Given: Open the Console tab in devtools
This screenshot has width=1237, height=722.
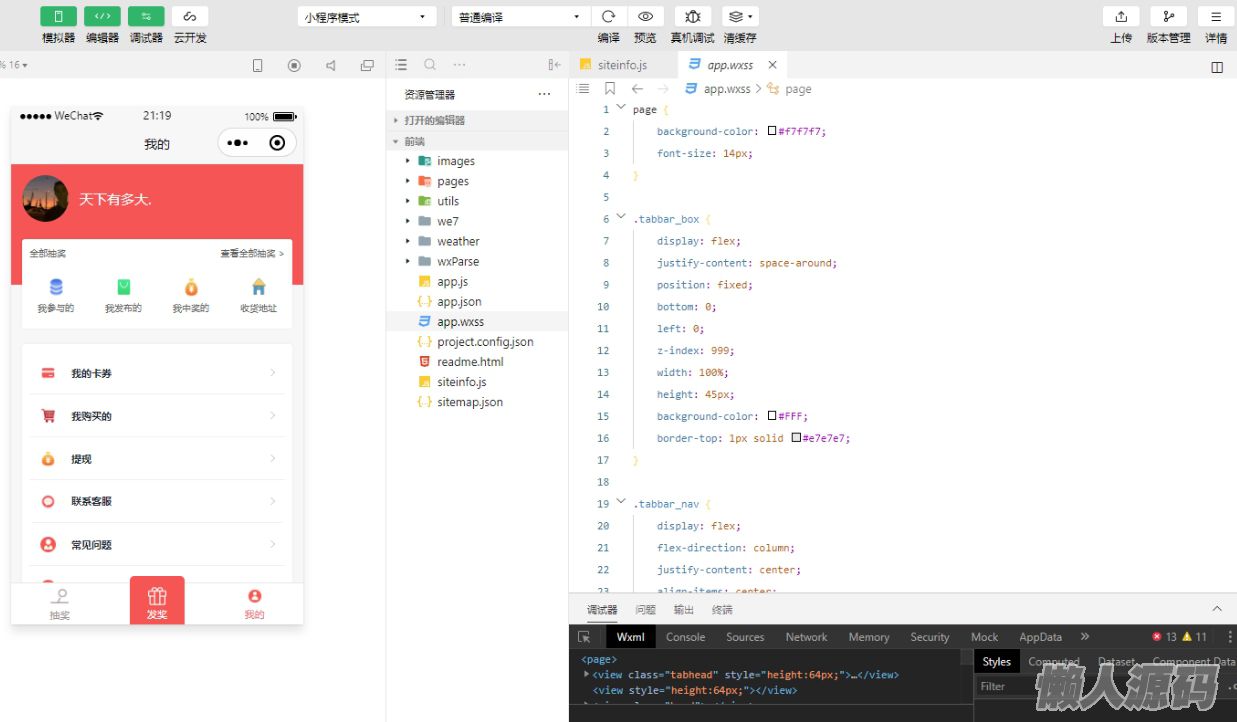Looking at the screenshot, I should click(685, 637).
